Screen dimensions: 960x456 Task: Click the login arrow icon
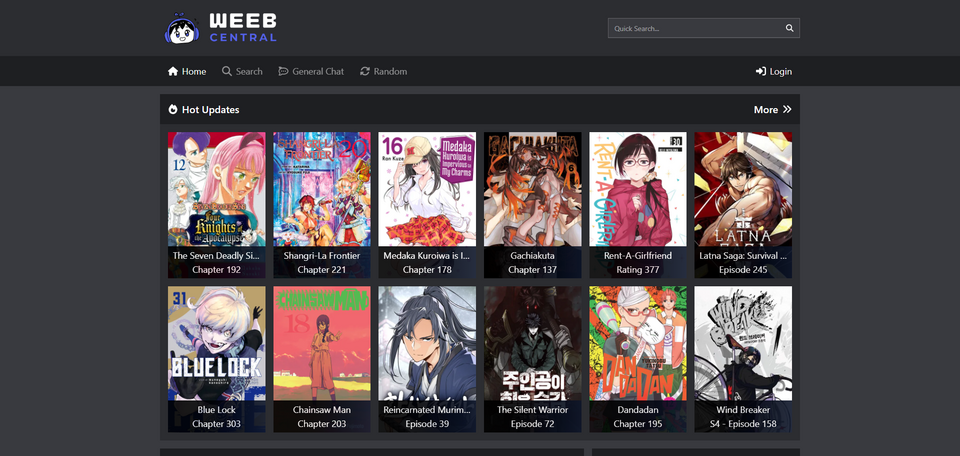click(x=760, y=72)
